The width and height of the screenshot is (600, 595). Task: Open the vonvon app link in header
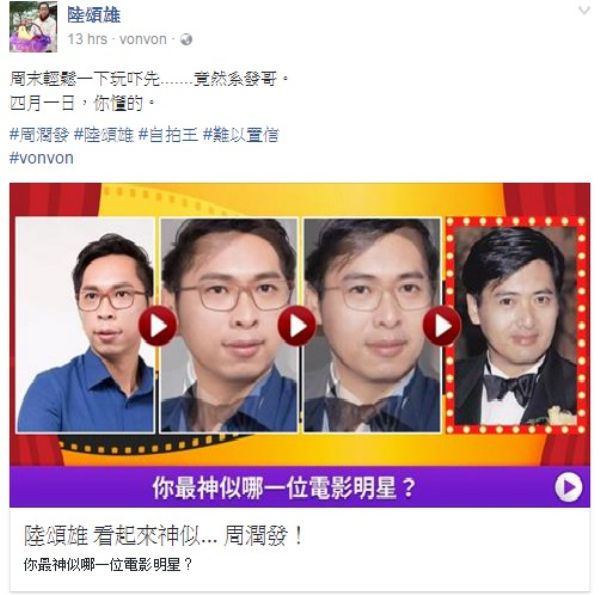coord(143,39)
